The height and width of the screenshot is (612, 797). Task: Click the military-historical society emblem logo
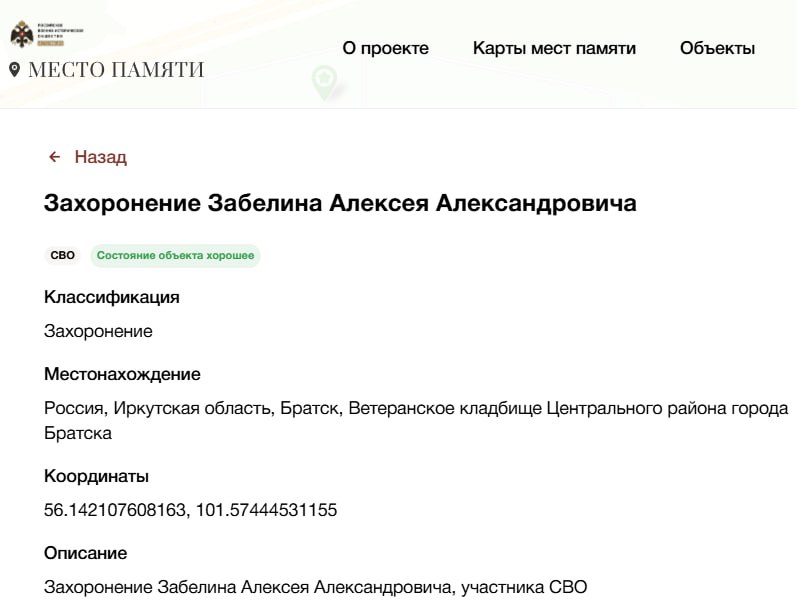(21, 35)
